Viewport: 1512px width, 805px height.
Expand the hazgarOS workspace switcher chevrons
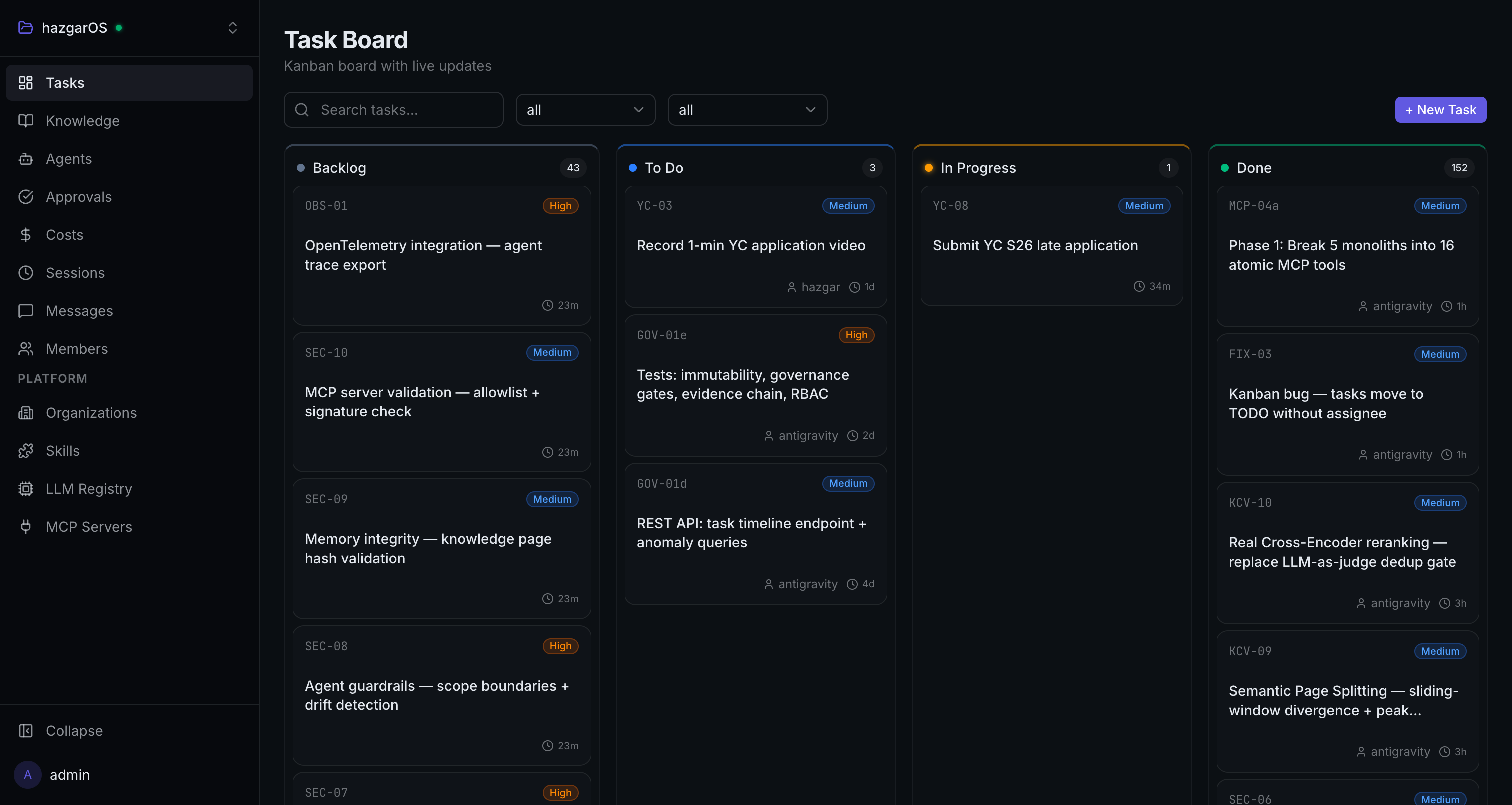[232, 28]
